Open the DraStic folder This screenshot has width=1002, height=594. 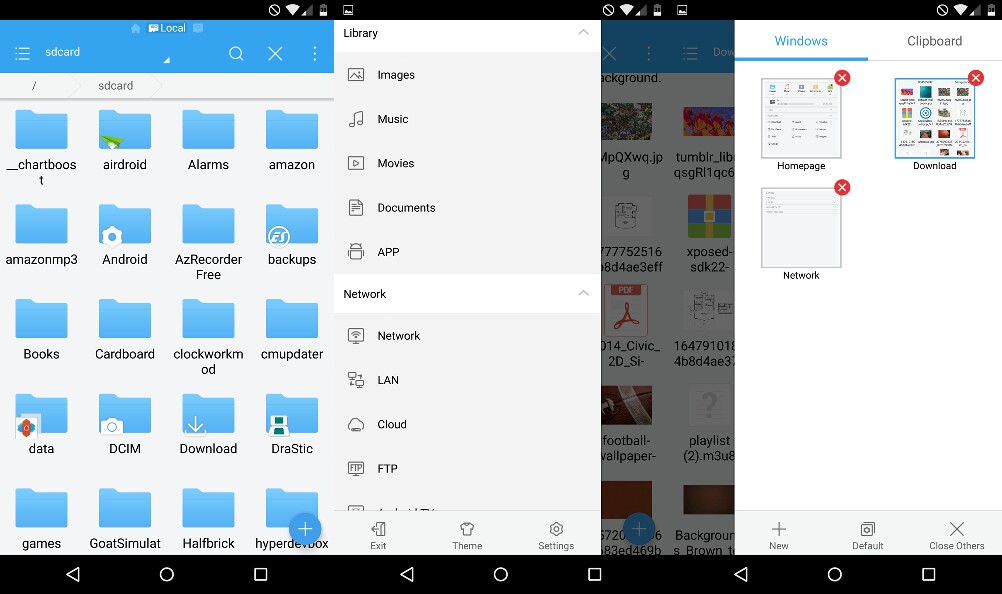point(292,424)
